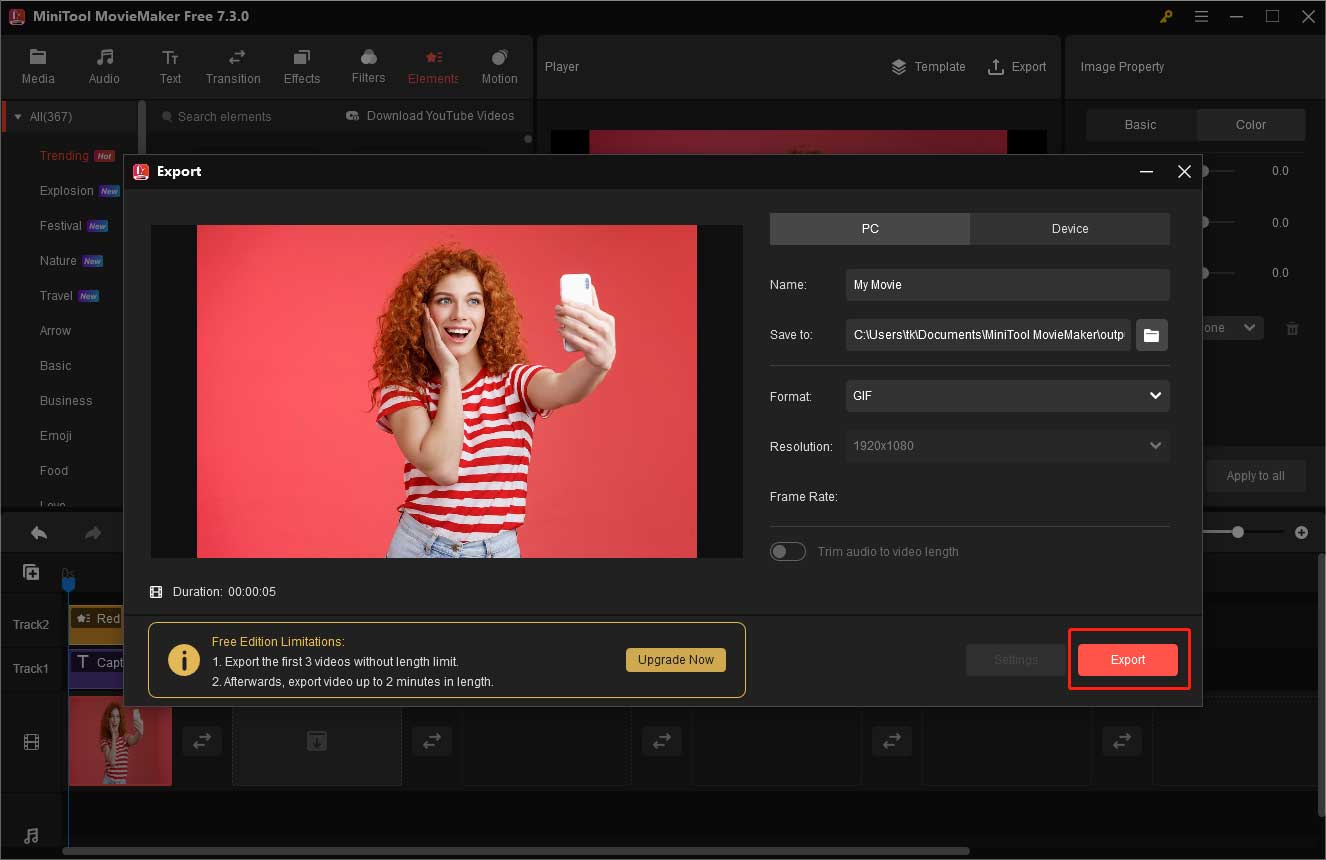Click the woman selfie clip thumbnail in timeline
Screen dimensions: 1326x860
tap(120, 741)
